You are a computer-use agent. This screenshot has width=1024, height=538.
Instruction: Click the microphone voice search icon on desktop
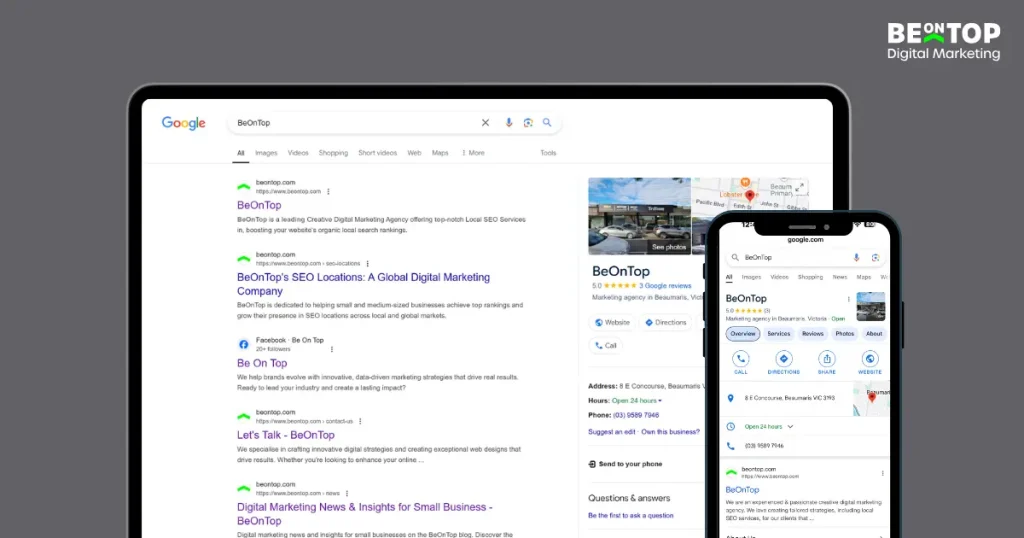point(508,123)
